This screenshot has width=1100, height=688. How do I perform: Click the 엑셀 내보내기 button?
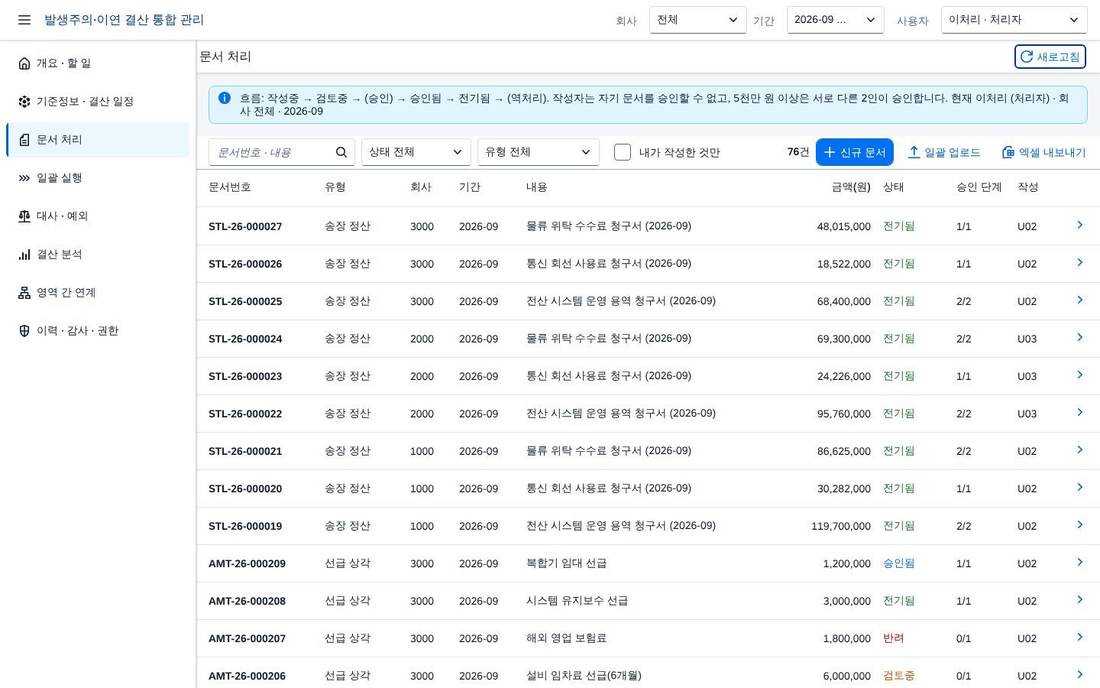pyautogui.click(x=1043, y=152)
